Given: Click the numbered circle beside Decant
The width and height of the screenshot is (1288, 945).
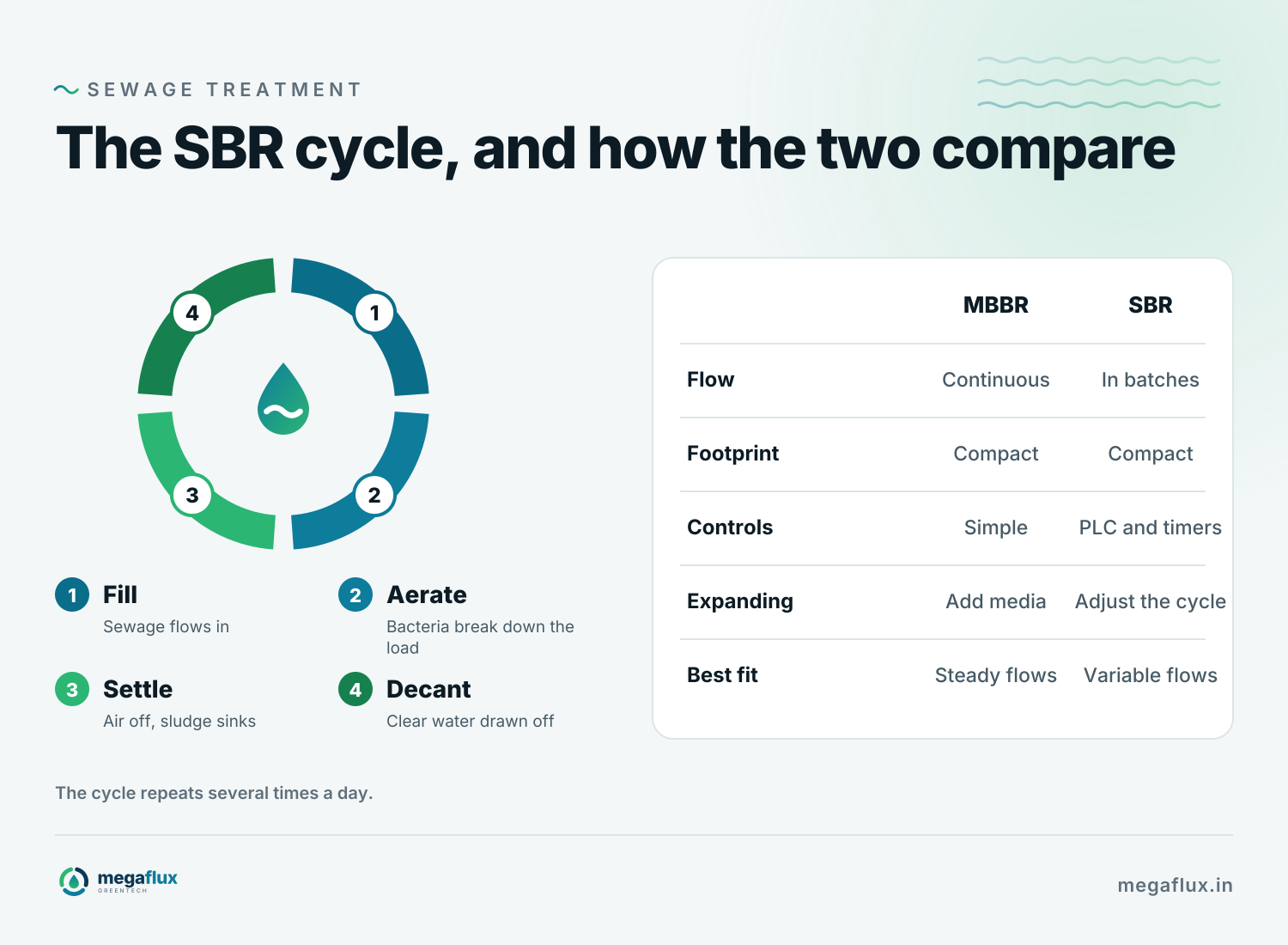Looking at the screenshot, I should tap(355, 689).
